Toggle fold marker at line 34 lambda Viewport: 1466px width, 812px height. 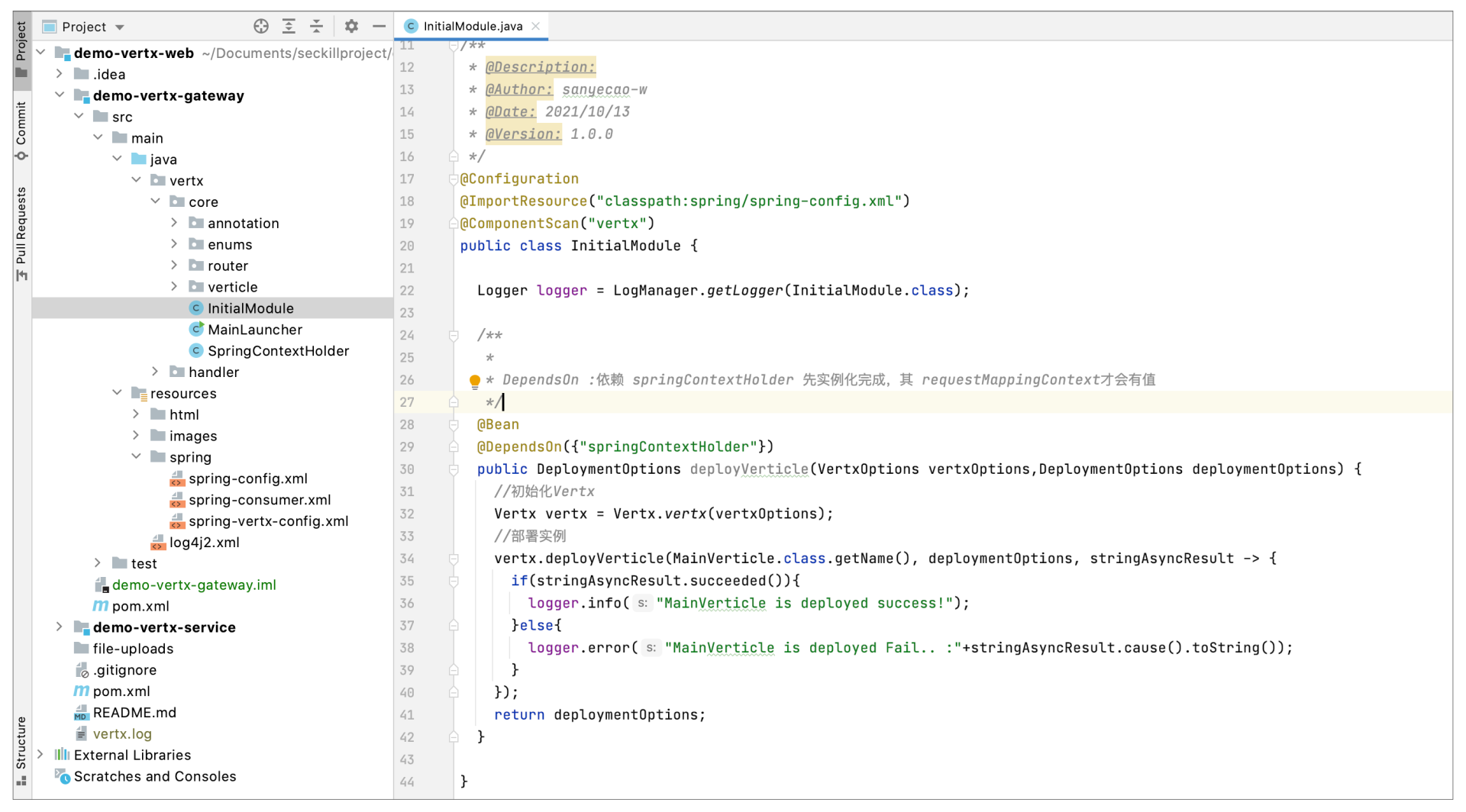pos(454,559)
